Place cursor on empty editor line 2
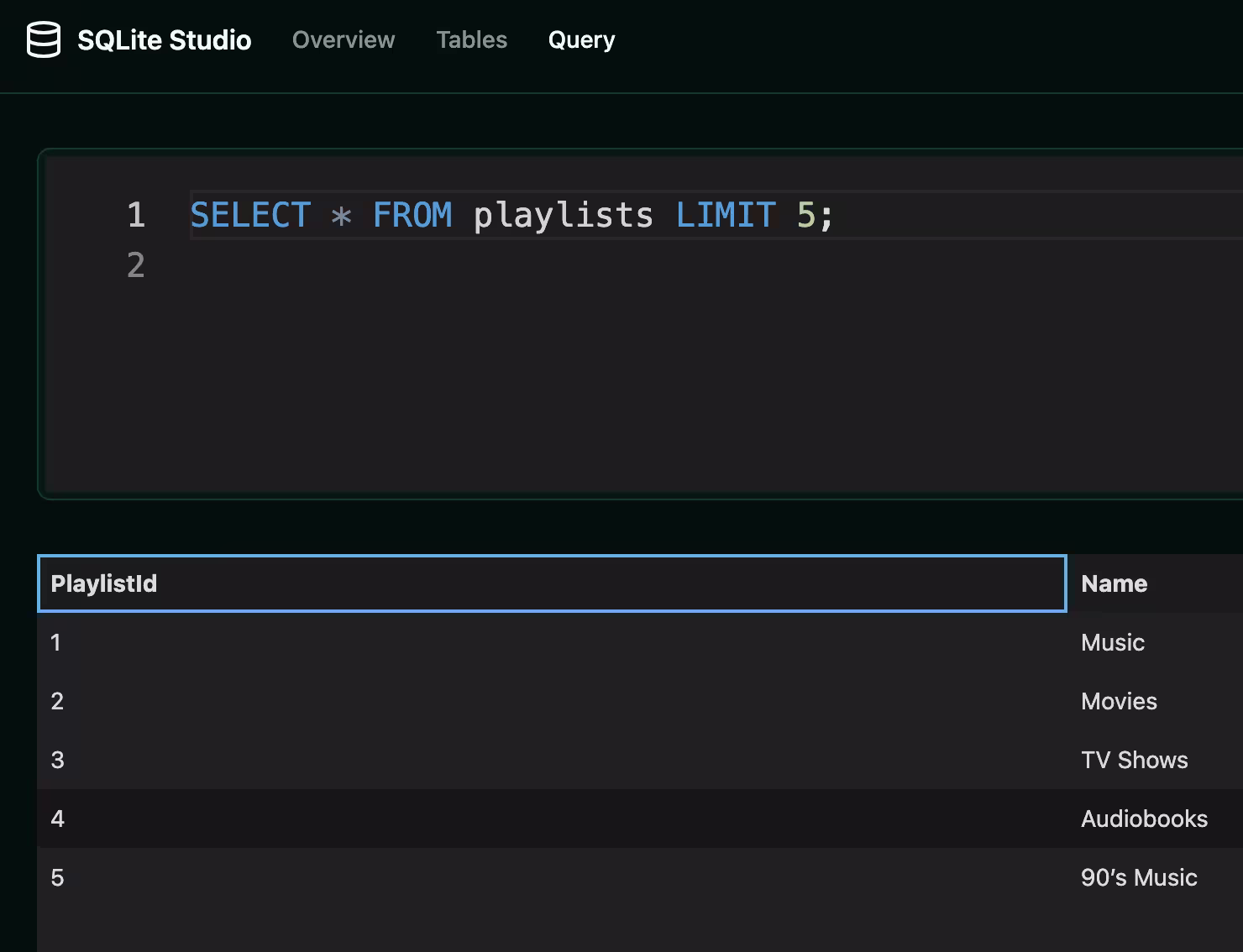 [716, 265]
